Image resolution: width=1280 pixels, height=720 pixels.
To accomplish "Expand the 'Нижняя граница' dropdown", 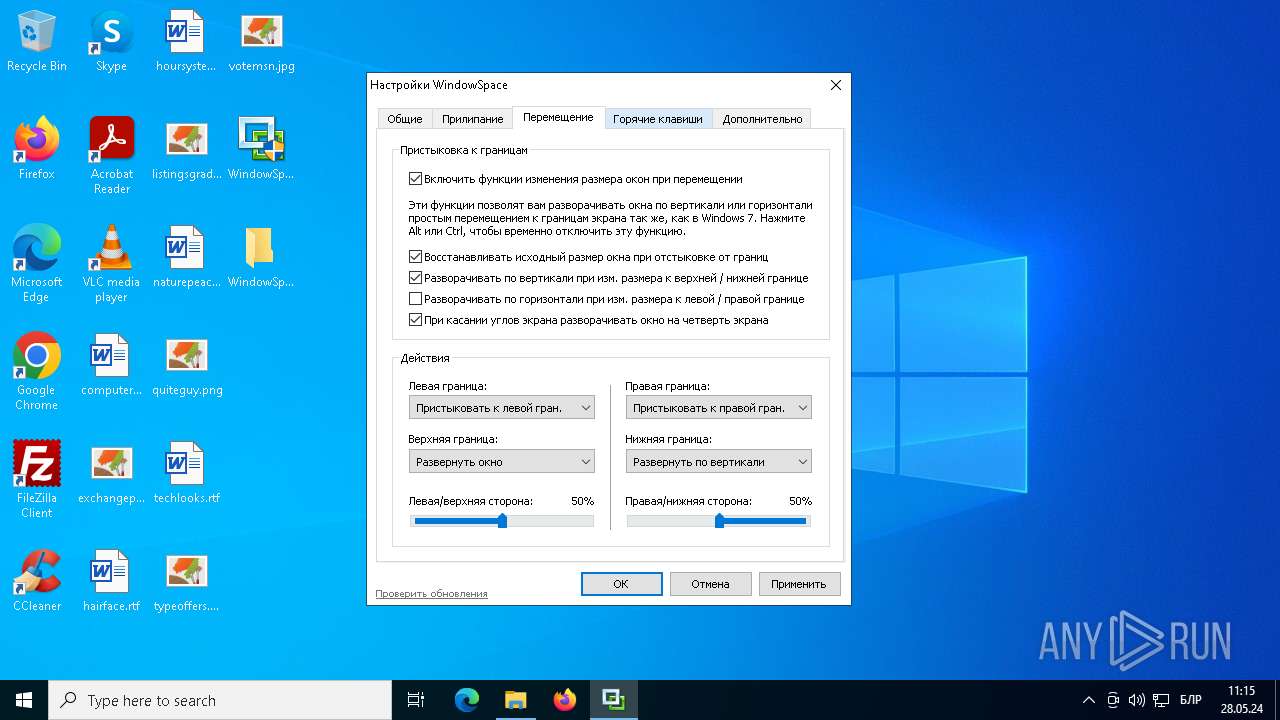I will coord(719,461).
